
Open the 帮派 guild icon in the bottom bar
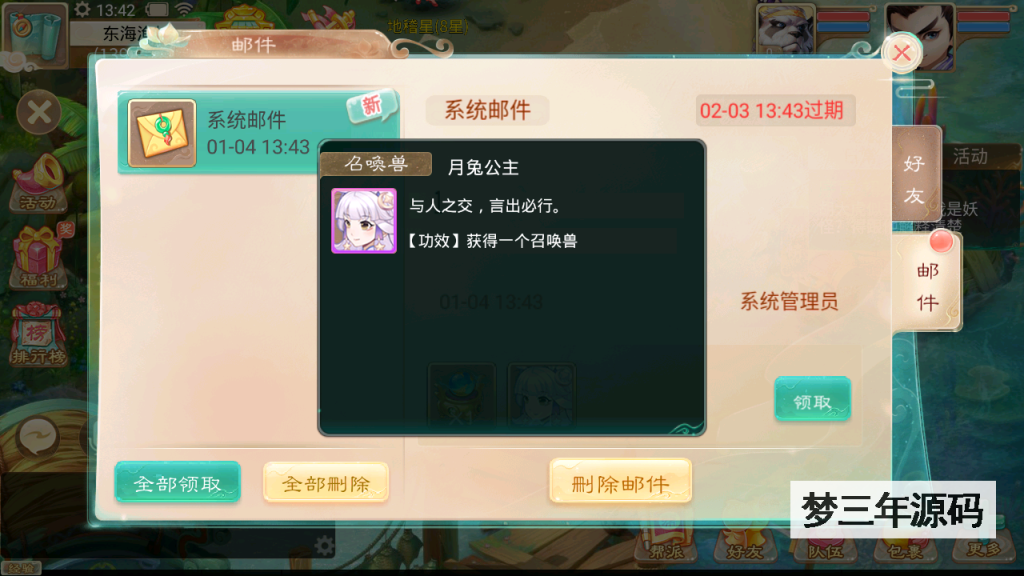tap(665, 543)
